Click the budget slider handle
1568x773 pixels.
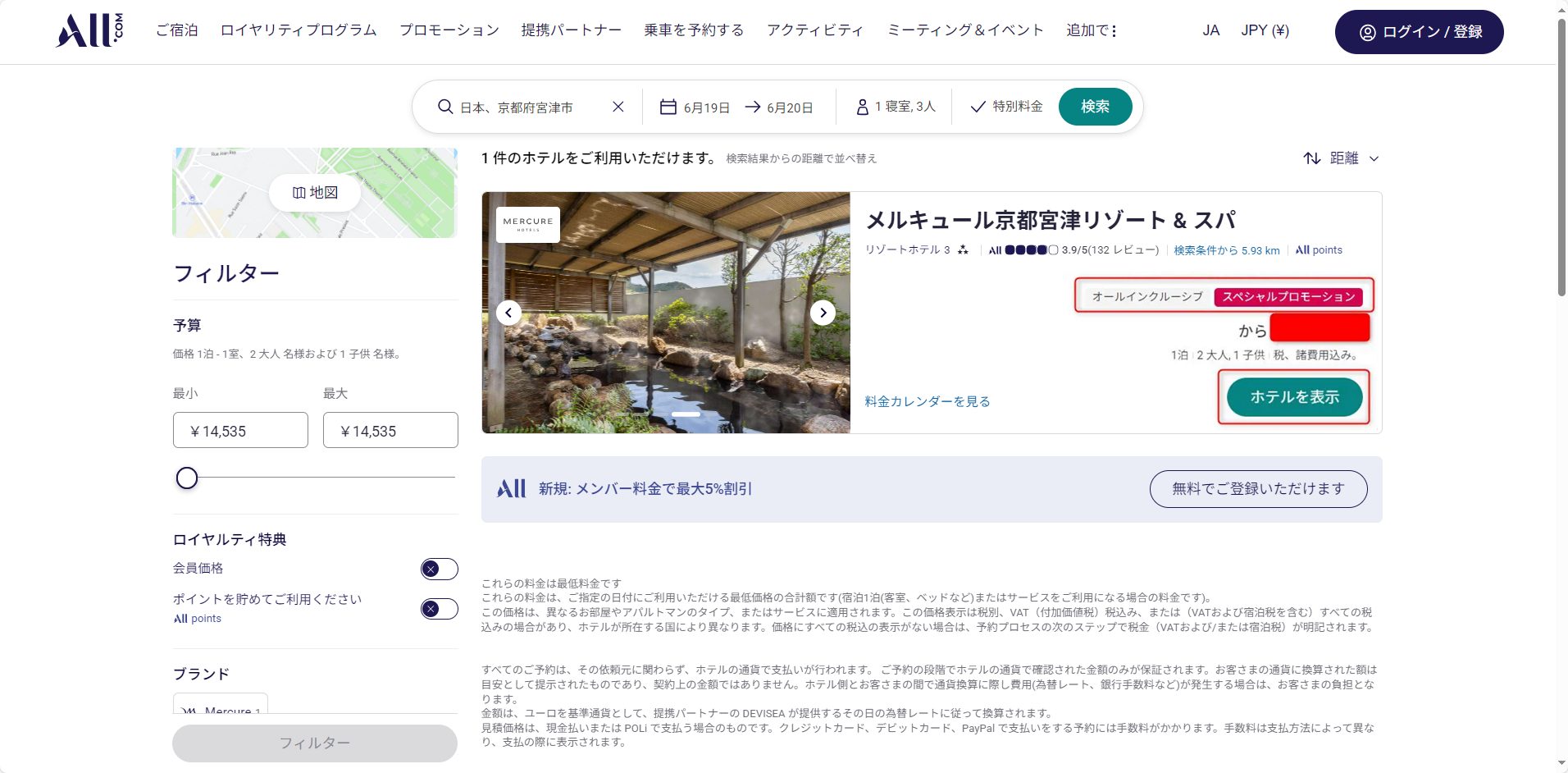click(187, 478)
